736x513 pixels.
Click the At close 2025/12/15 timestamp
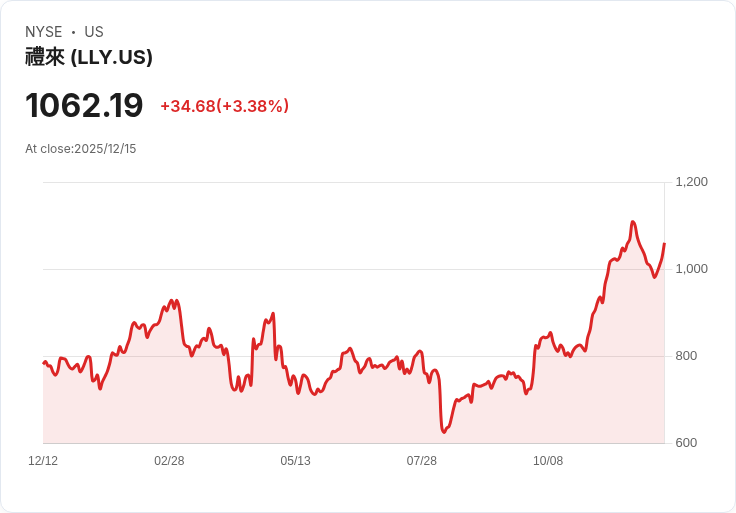81,149
